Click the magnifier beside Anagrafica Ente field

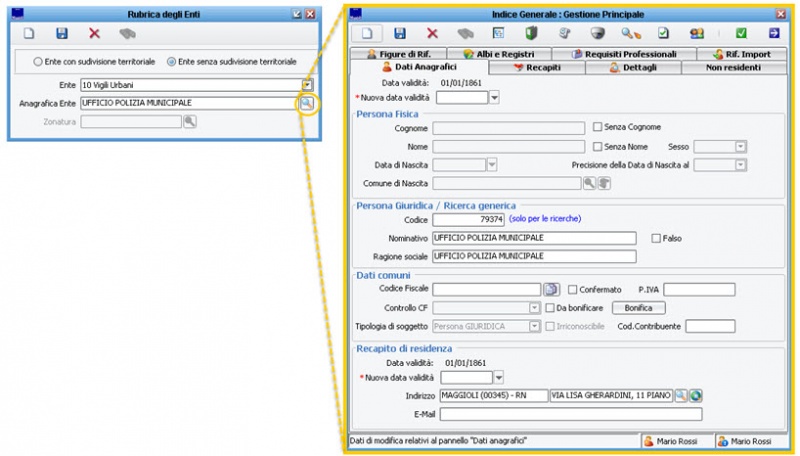(306, 103)
